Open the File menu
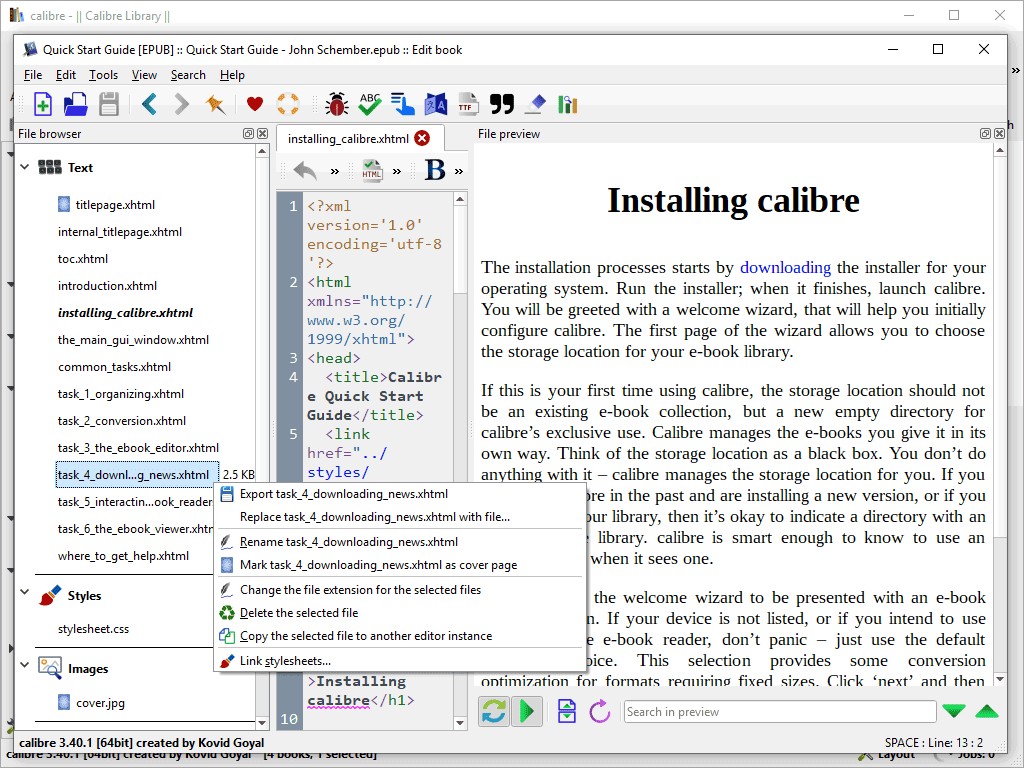 point(33,75)
